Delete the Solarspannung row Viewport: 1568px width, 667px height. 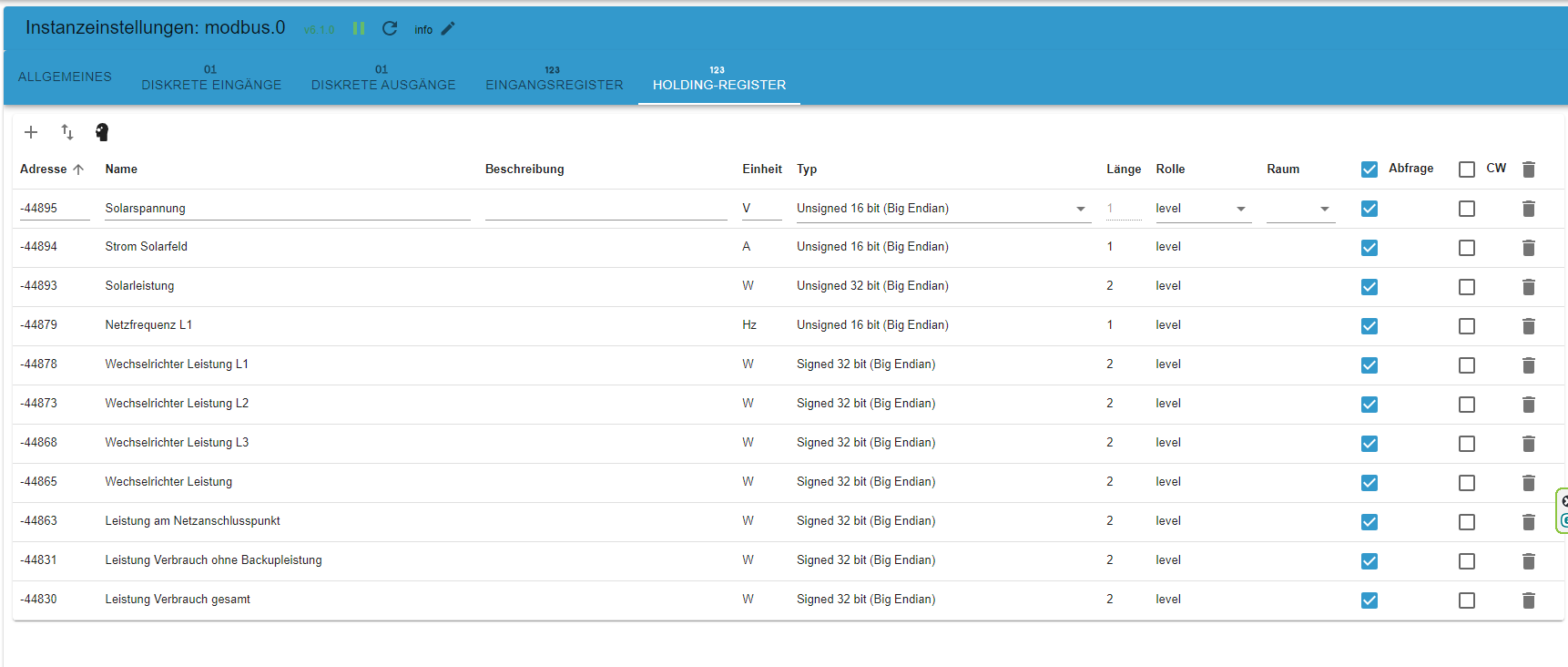coord(1529,209)
